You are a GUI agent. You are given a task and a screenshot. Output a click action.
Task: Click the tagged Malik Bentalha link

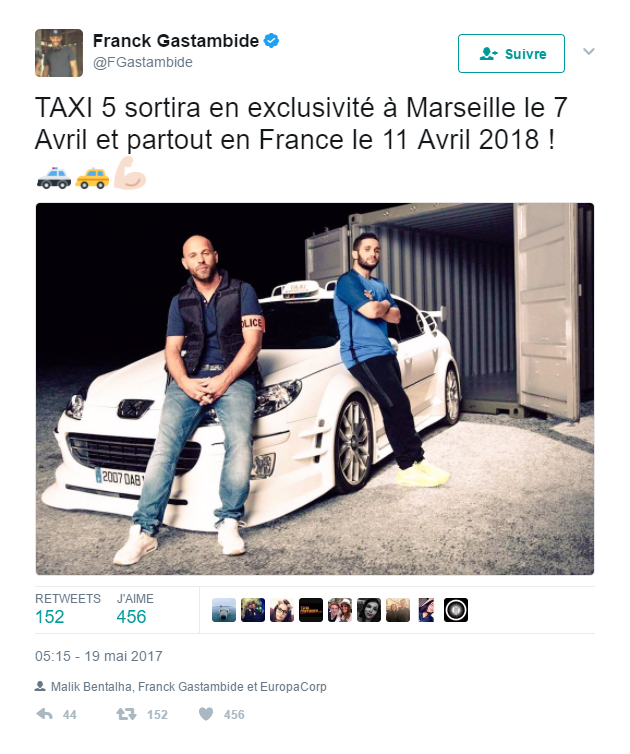[x=91, y=687]
